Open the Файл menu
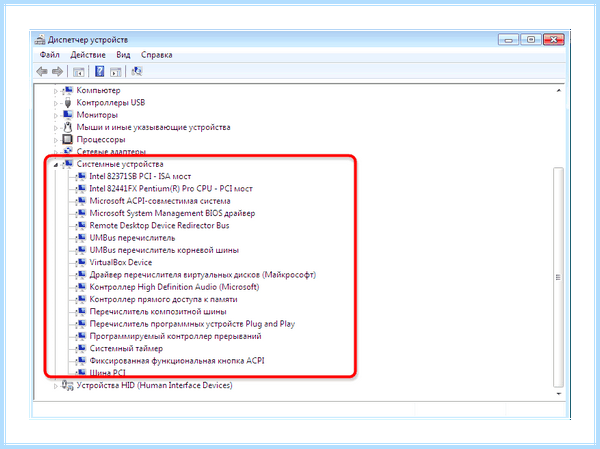 (x=50, y=55)
